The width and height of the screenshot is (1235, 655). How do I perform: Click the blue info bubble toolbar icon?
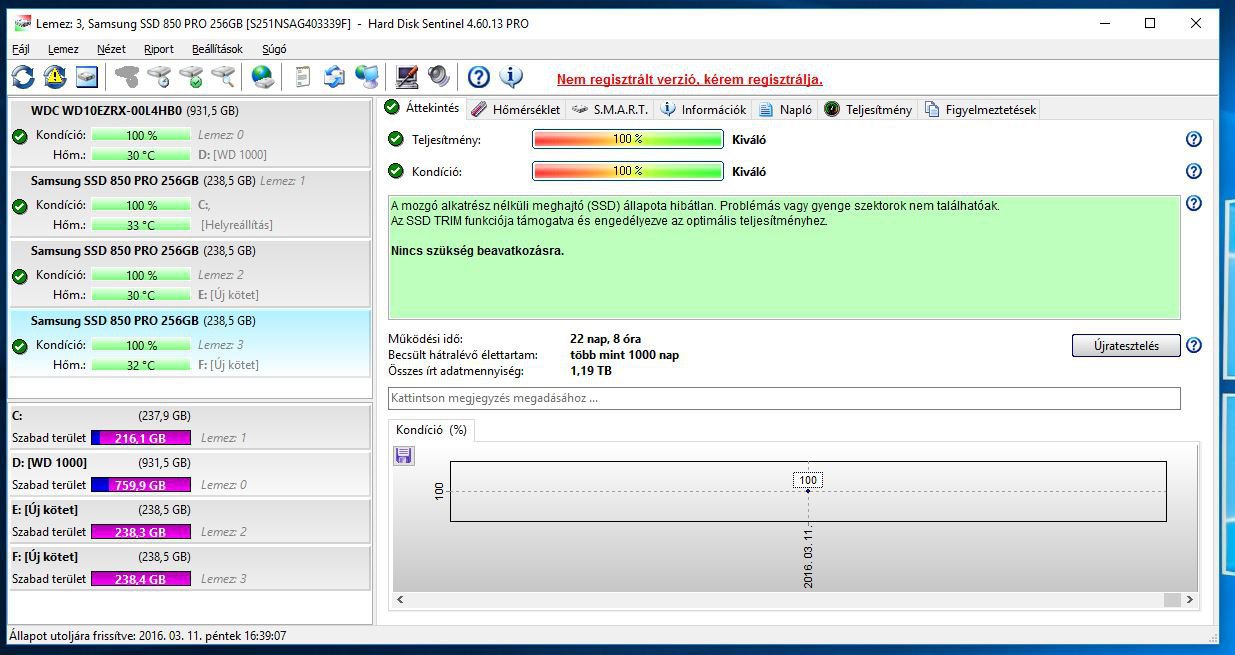coord(511,76)
